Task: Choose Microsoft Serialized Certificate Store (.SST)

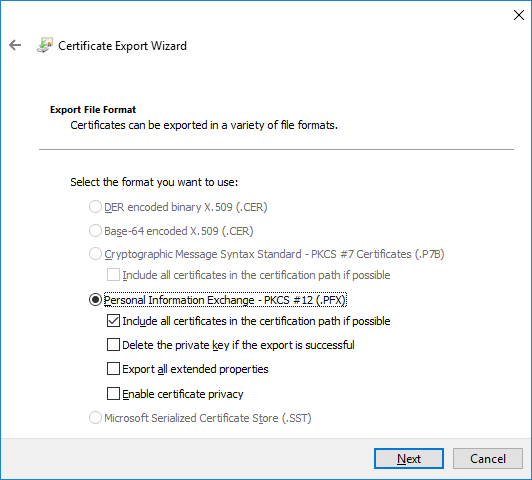Action: pos(95,418)
